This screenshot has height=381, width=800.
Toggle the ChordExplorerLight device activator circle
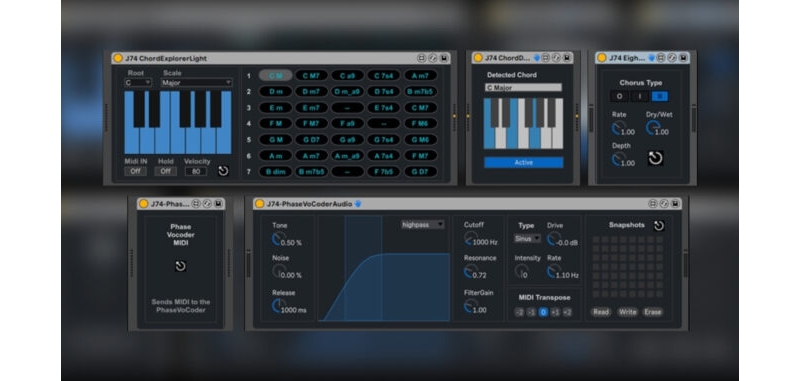coord(118,58)
